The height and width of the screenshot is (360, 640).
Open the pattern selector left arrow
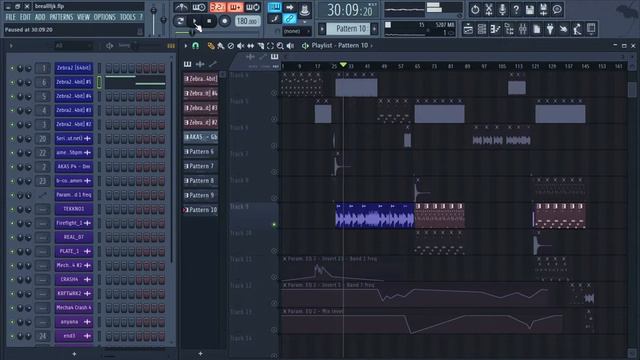click(x=322, y=29)
